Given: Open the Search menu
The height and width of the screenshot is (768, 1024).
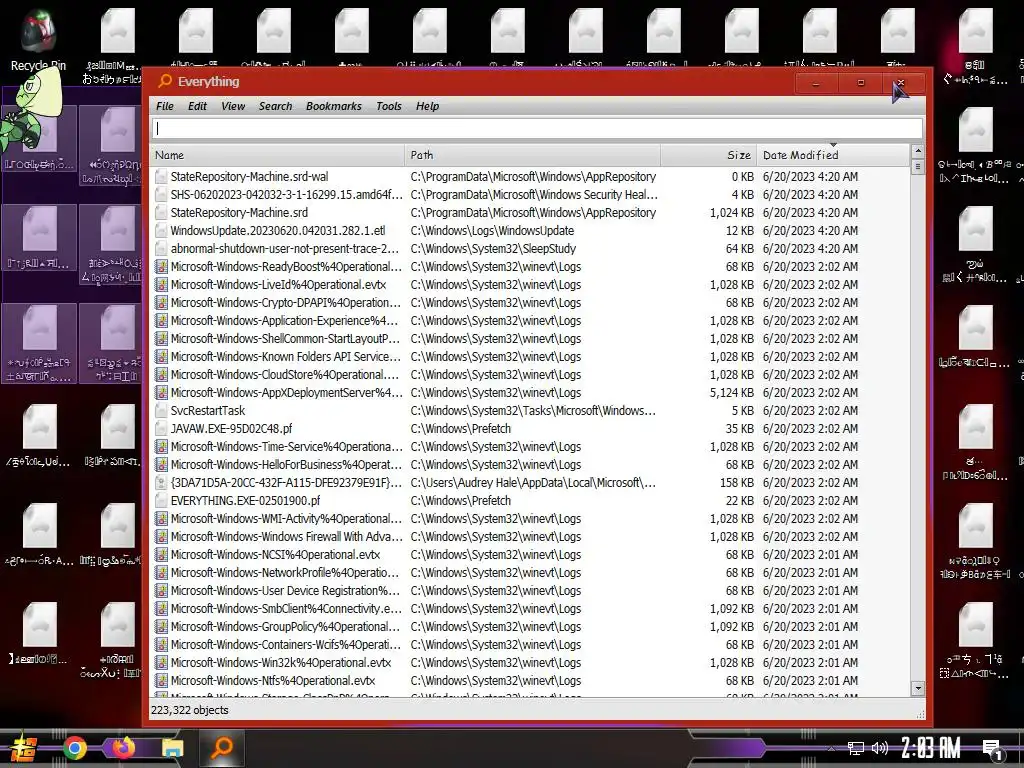Looking at the screenshot, I should tap(275, 106).
